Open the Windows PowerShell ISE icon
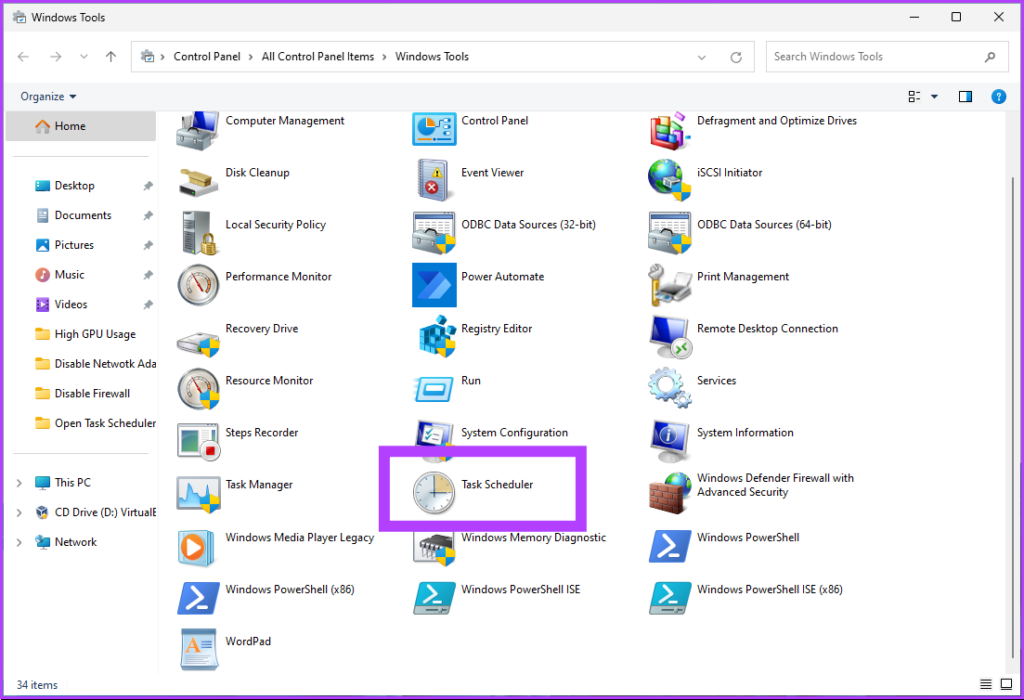 pyautogui.click(x=434, y=598)
